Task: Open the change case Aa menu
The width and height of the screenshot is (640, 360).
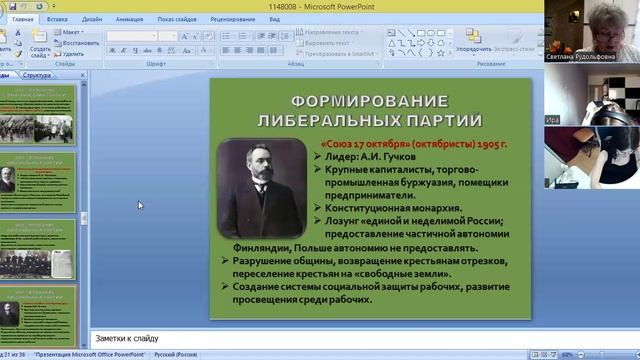Action: point(187,50)
